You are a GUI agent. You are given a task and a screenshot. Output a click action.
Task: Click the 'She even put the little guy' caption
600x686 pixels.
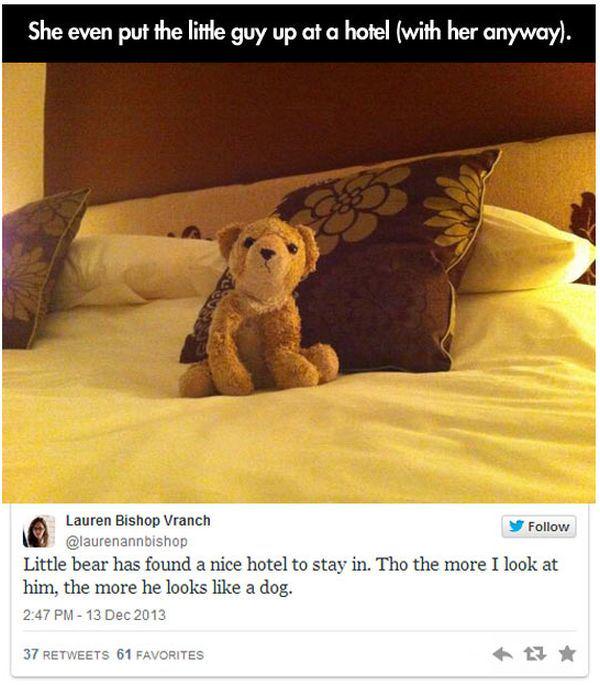[x=299, y=31]
